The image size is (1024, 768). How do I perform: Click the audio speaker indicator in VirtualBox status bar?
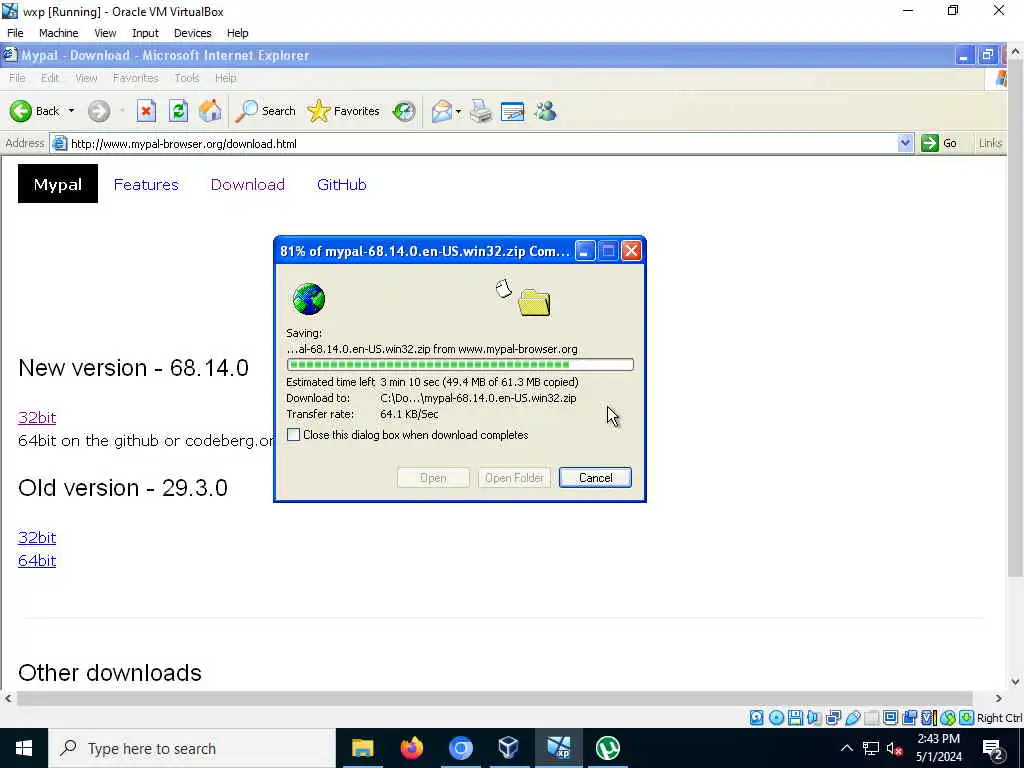tap(814, 718)
